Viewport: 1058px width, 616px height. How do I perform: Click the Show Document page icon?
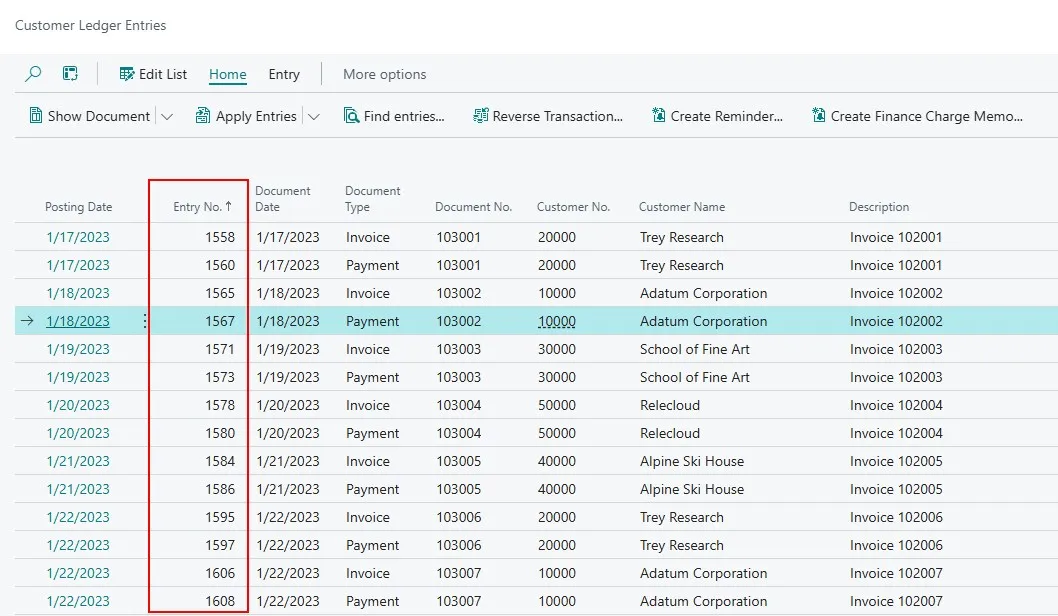[x=36, y=115]
